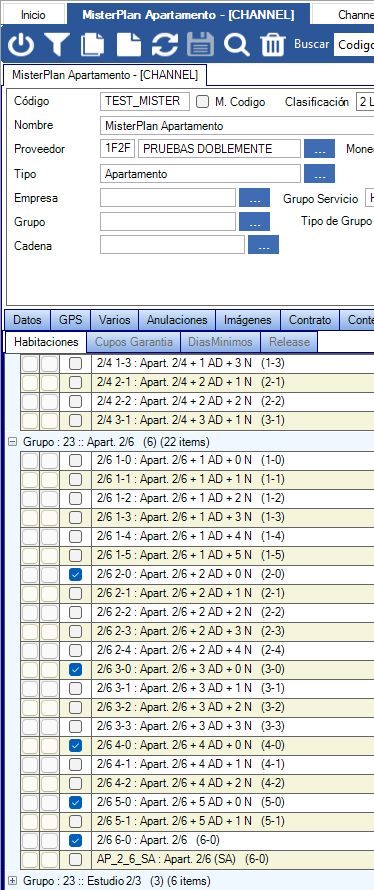Viewport: 374px width, 890px height.
Task: Select the Habitaciones sub-tab
Action: click(x=46, y=342)
